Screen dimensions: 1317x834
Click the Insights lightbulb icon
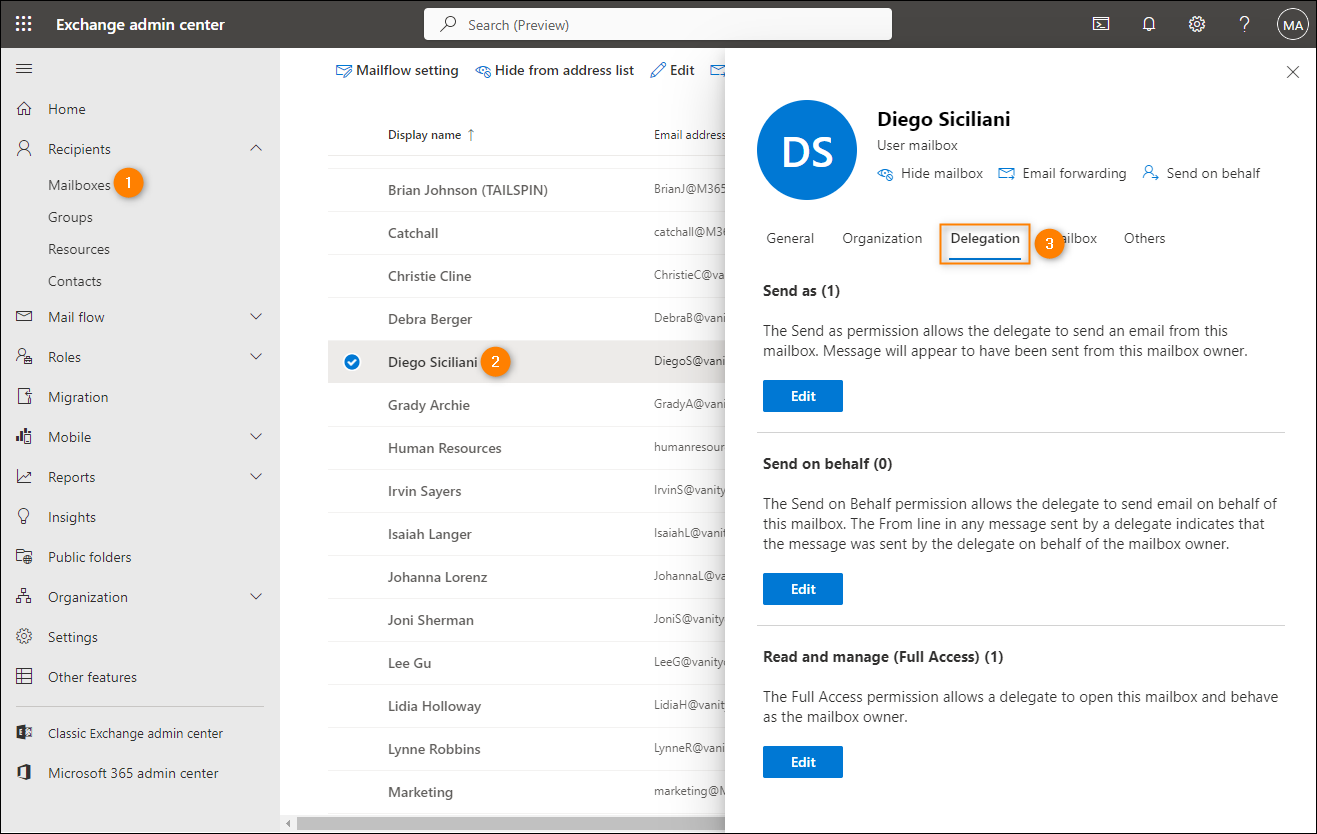25,517
